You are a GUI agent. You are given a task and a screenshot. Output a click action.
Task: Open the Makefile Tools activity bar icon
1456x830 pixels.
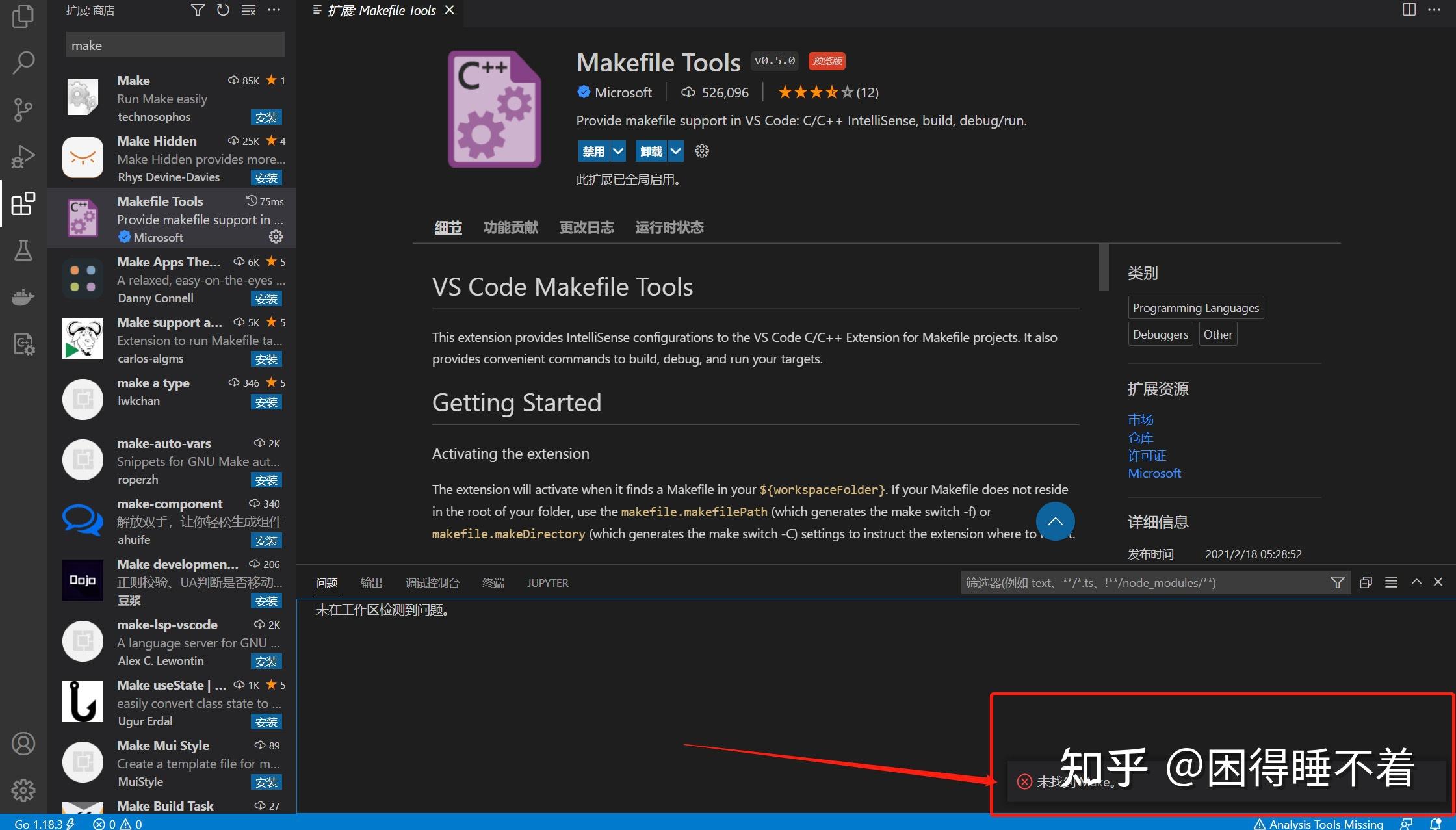(23, 344)
